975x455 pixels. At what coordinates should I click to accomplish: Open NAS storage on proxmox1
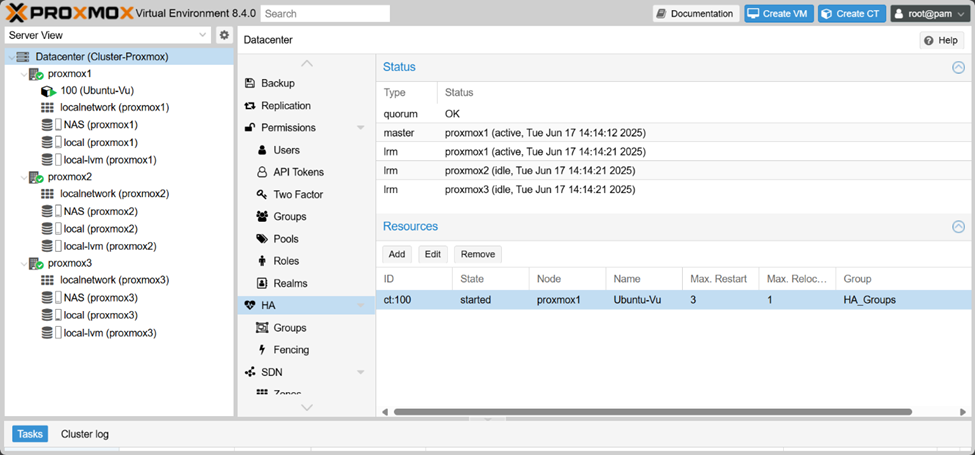[x=100, y=125]
